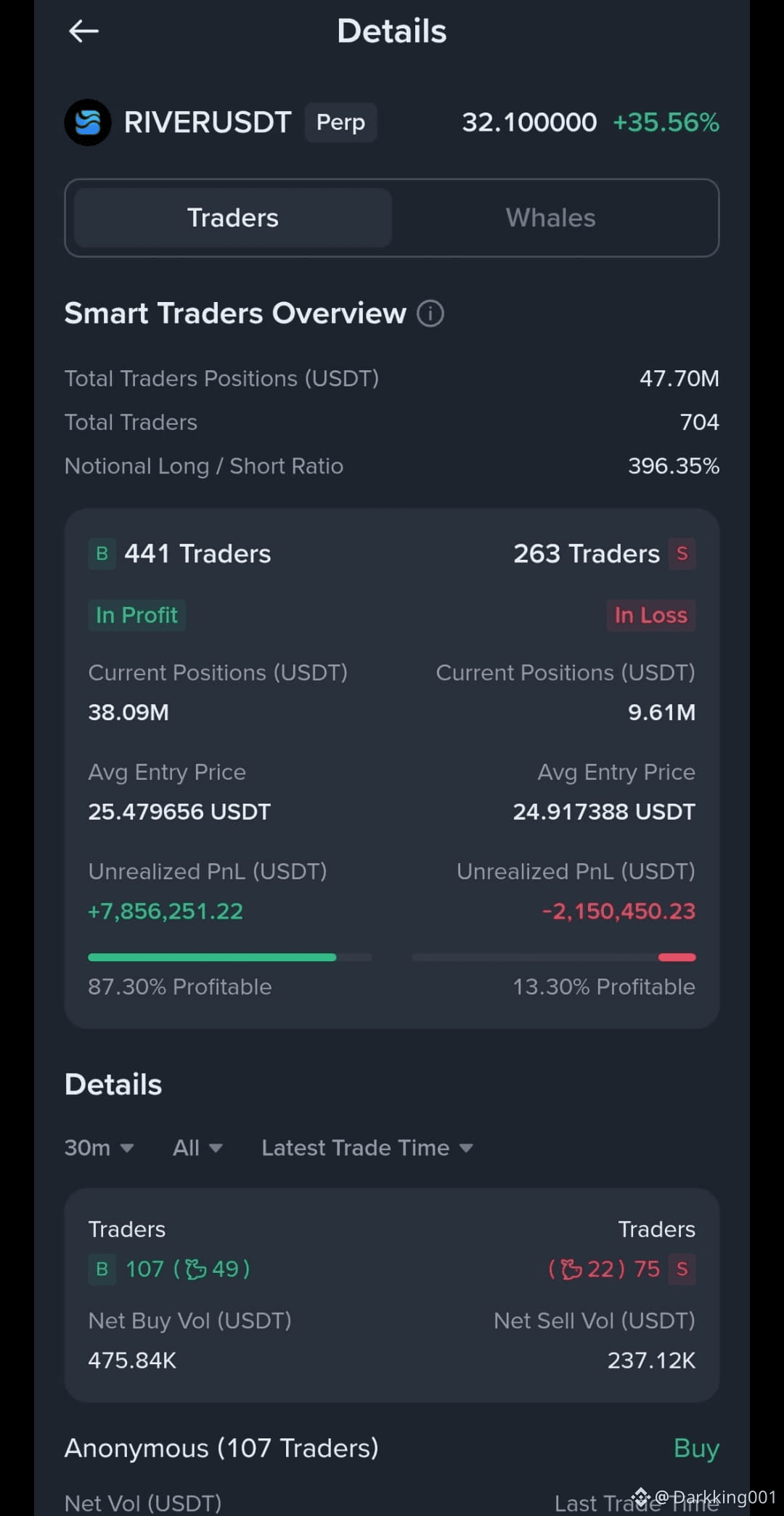This screenshot has width=784, height=1516.
Task: Tap the back arrow icon
Action: (x=83, y=31)
